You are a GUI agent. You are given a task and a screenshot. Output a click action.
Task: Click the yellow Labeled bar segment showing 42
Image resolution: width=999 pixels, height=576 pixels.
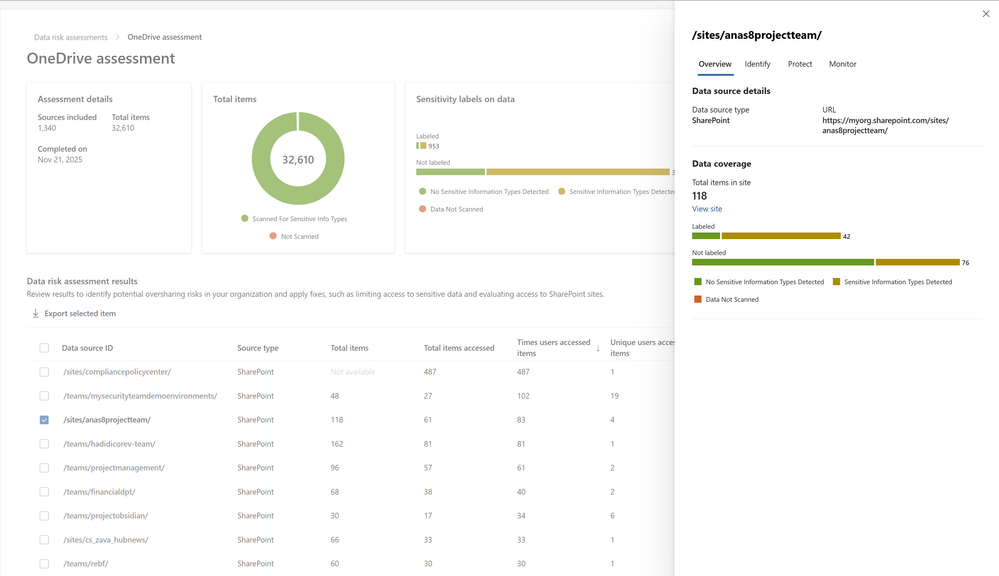(781, 236)
